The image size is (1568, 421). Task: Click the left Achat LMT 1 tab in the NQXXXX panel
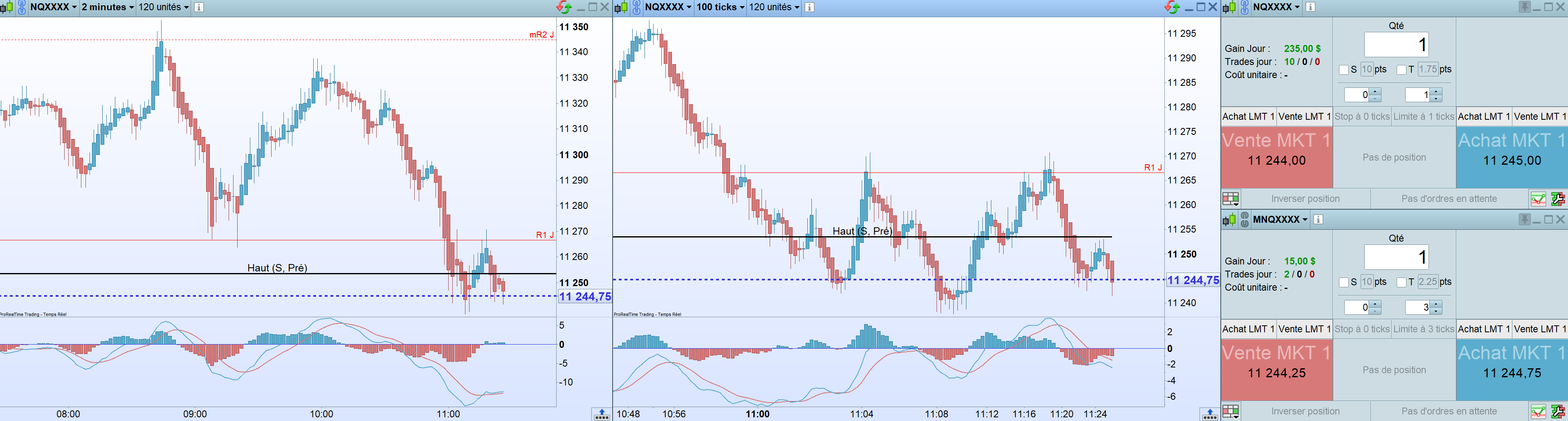click(x=1249, y=117)
